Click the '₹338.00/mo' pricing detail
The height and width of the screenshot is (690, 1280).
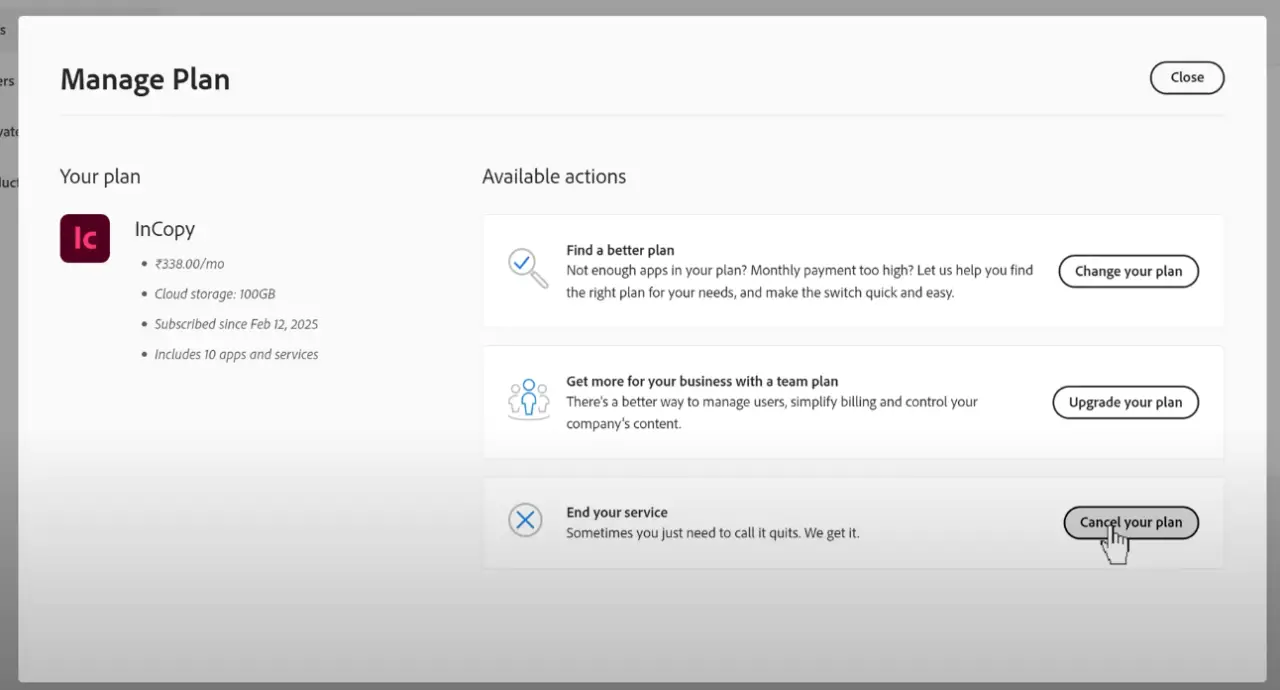coord(189,263)
